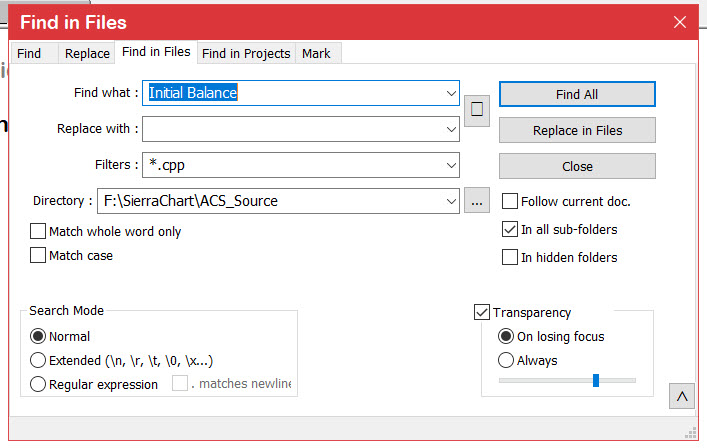Enable Match whole word only

(39, 231)
